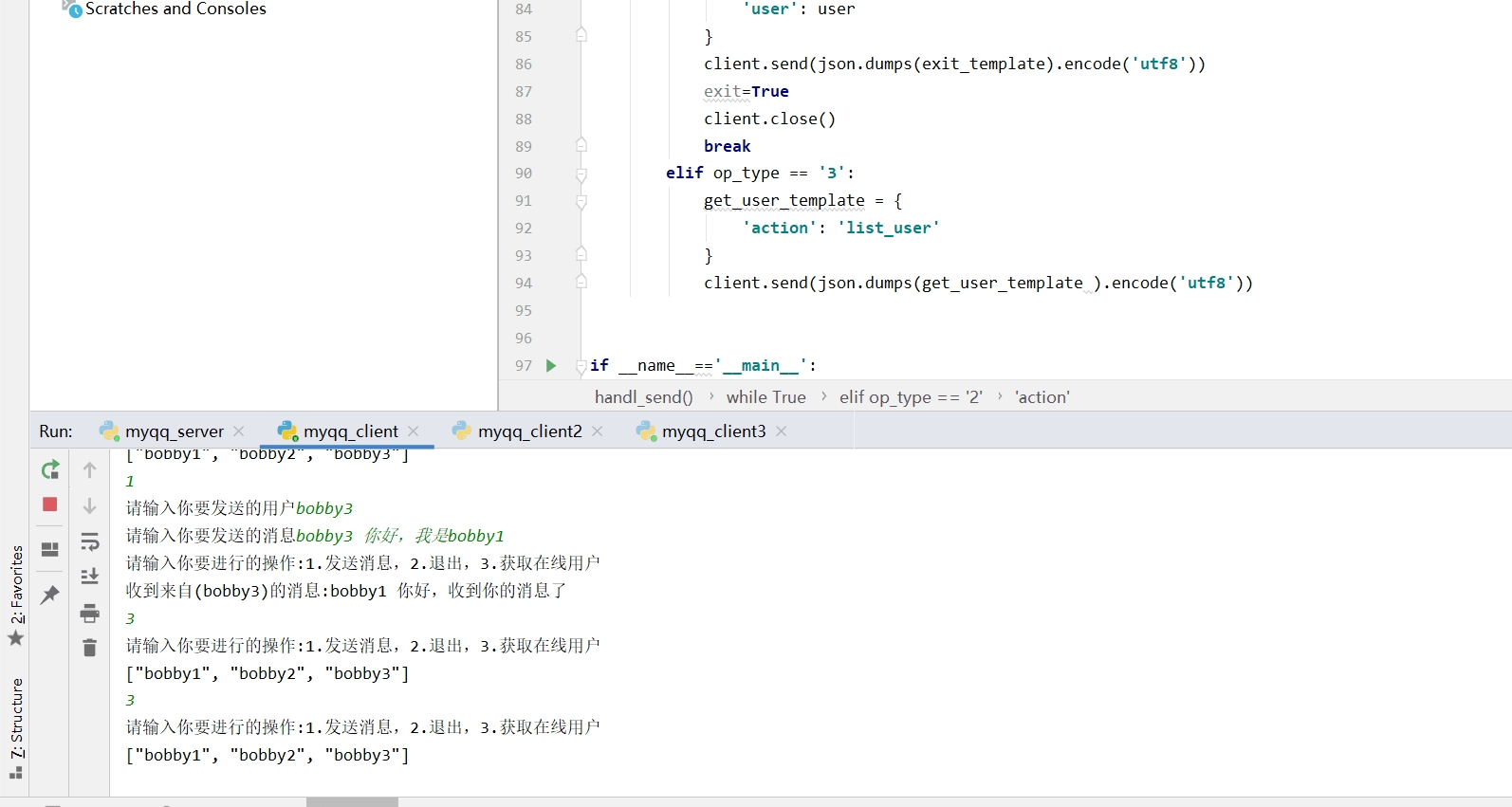Stop the running process
Image resolution: width=1512 pixels, height=807 pixels.
[x=50, y=504]
